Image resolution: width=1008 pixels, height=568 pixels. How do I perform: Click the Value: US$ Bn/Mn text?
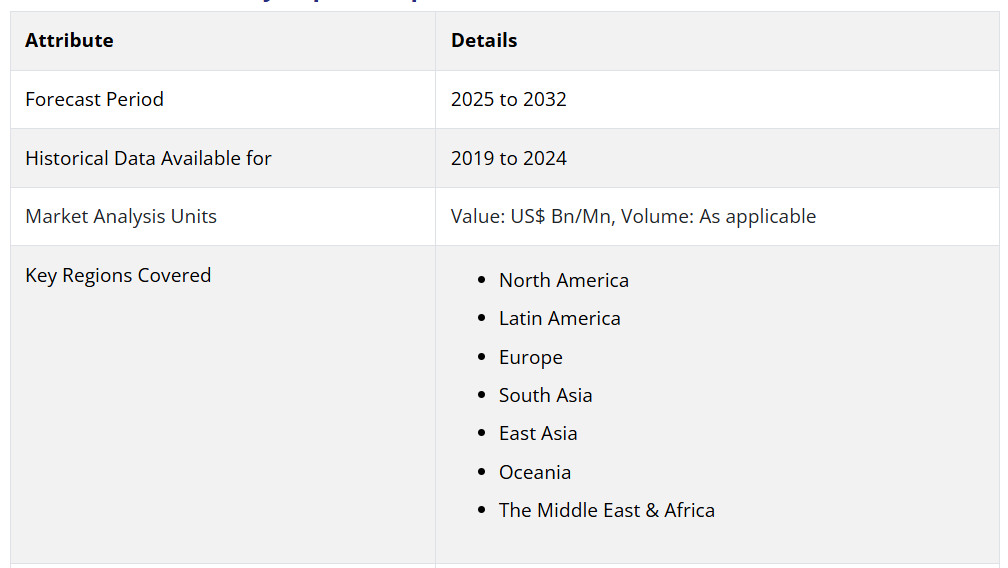[532, 216]
